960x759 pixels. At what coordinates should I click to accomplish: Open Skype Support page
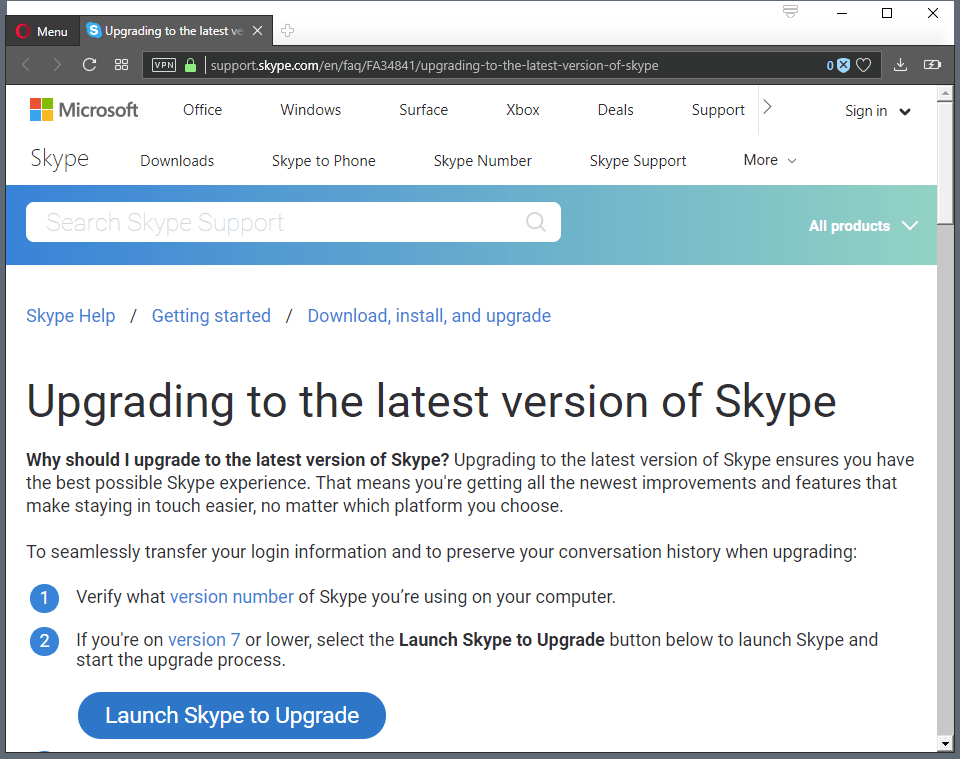[x=638, y=161]
